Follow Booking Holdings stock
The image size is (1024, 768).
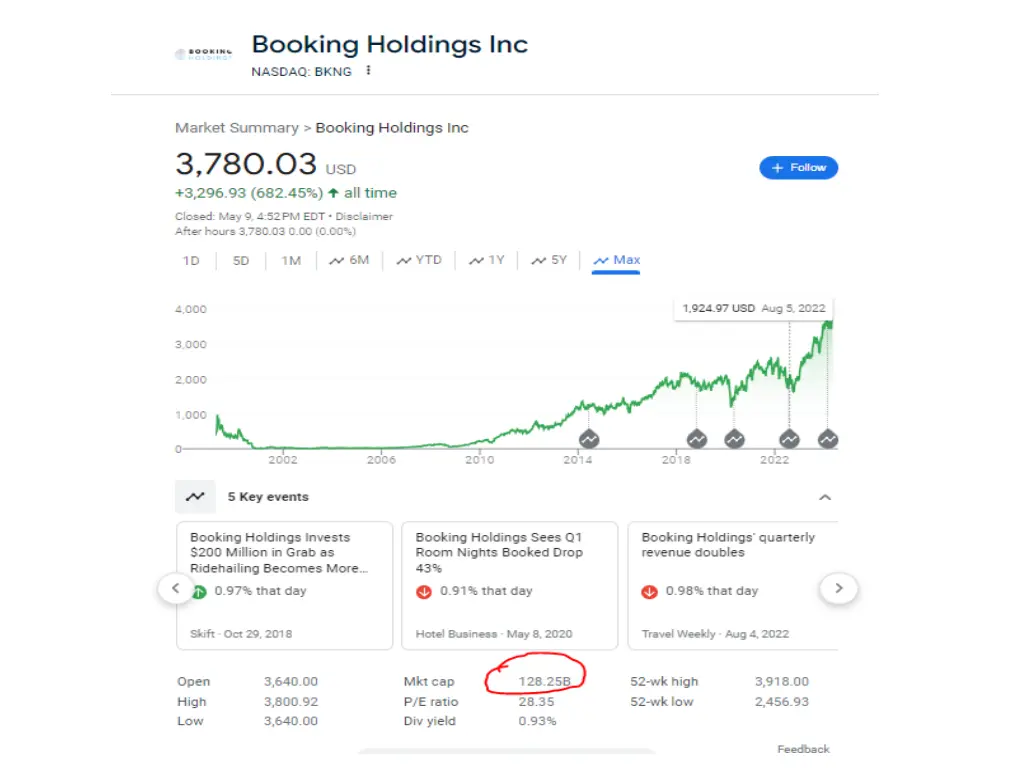coord(798,168)
